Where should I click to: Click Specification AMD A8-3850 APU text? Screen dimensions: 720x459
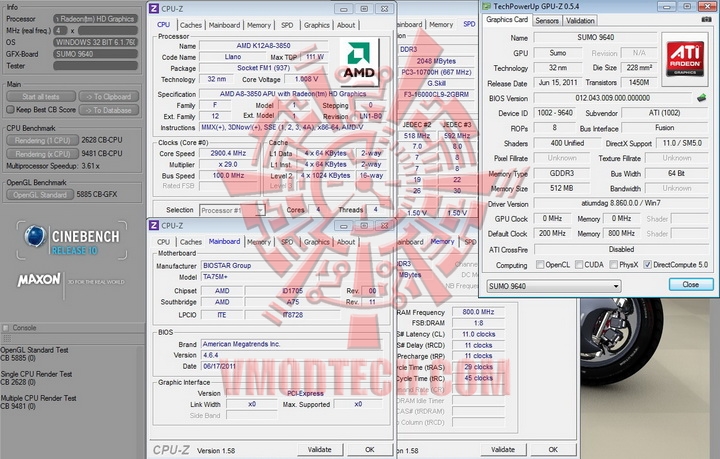tap(292, 94)
